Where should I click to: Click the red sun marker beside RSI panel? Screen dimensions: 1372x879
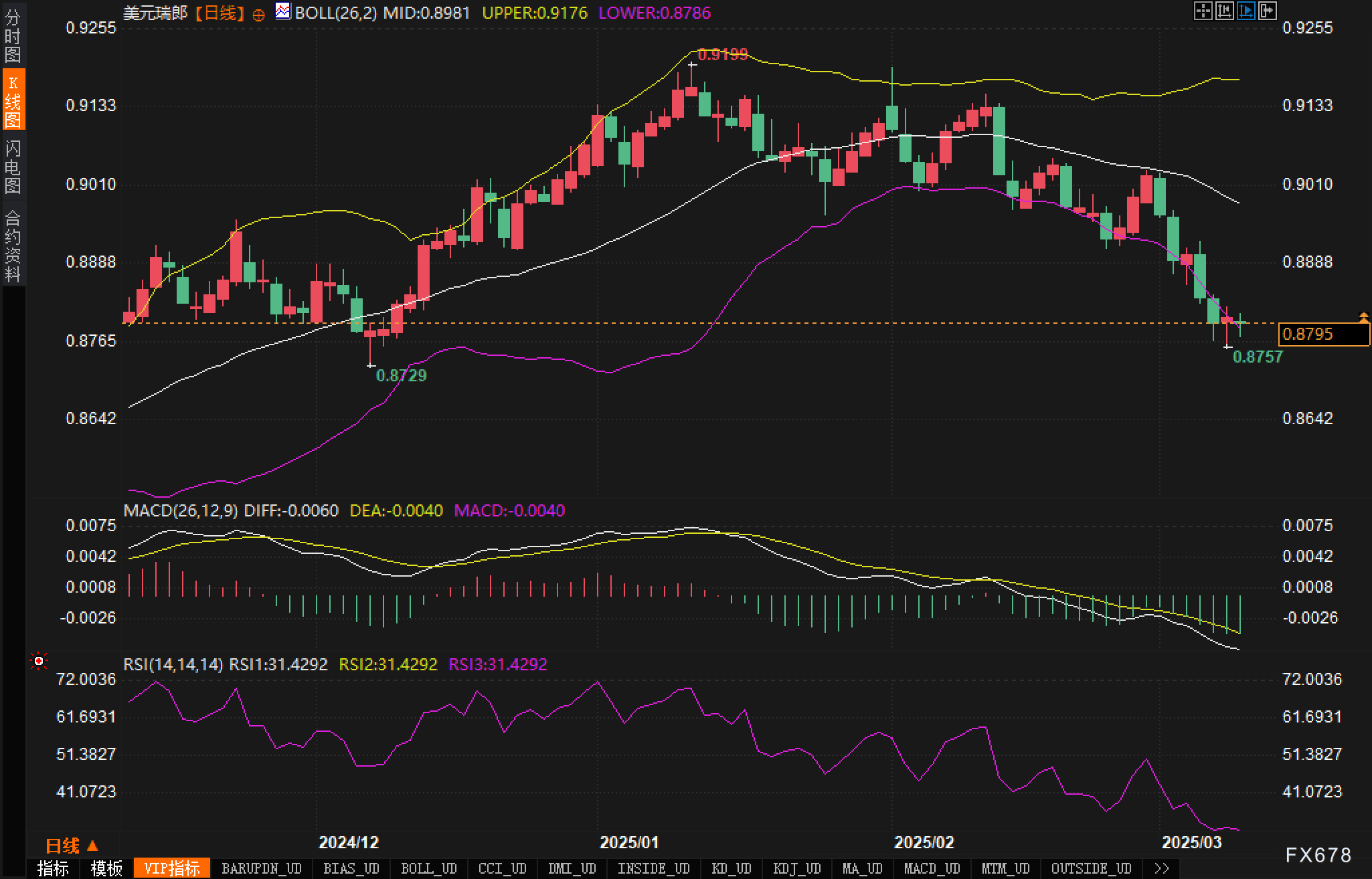point(39,662)
